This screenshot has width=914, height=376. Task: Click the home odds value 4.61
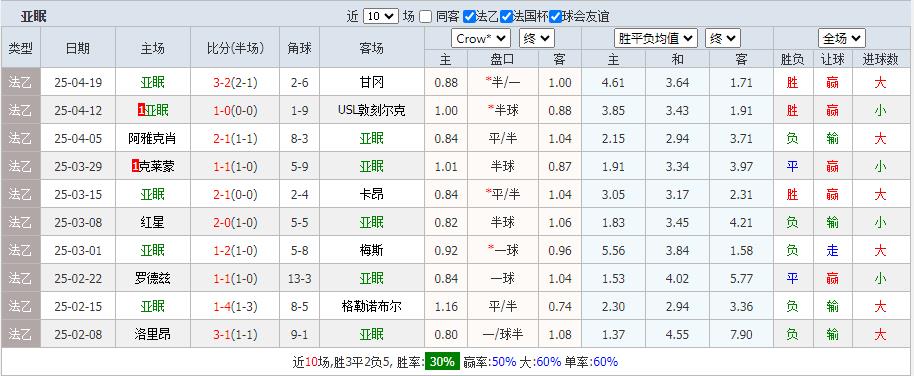tap(613, 82)
